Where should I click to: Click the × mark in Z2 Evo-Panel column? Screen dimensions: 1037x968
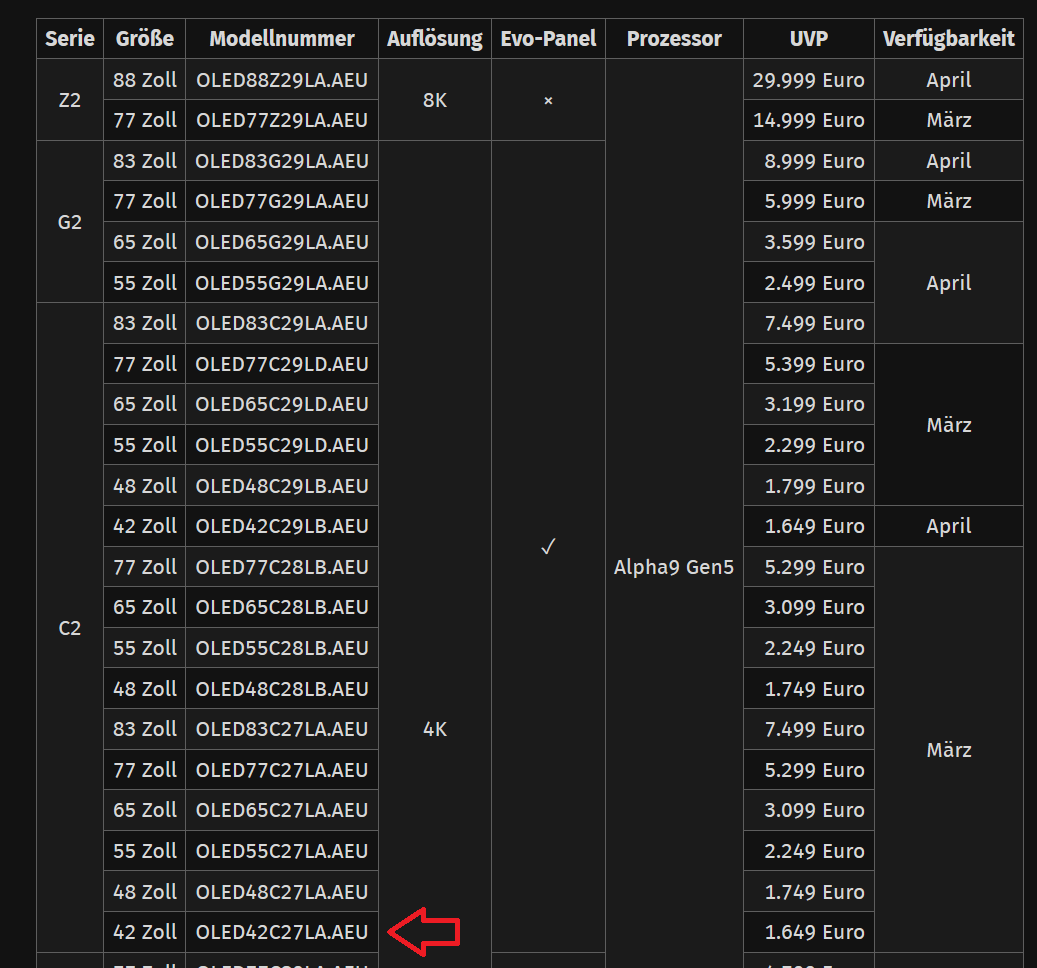[x=548, y=100]
